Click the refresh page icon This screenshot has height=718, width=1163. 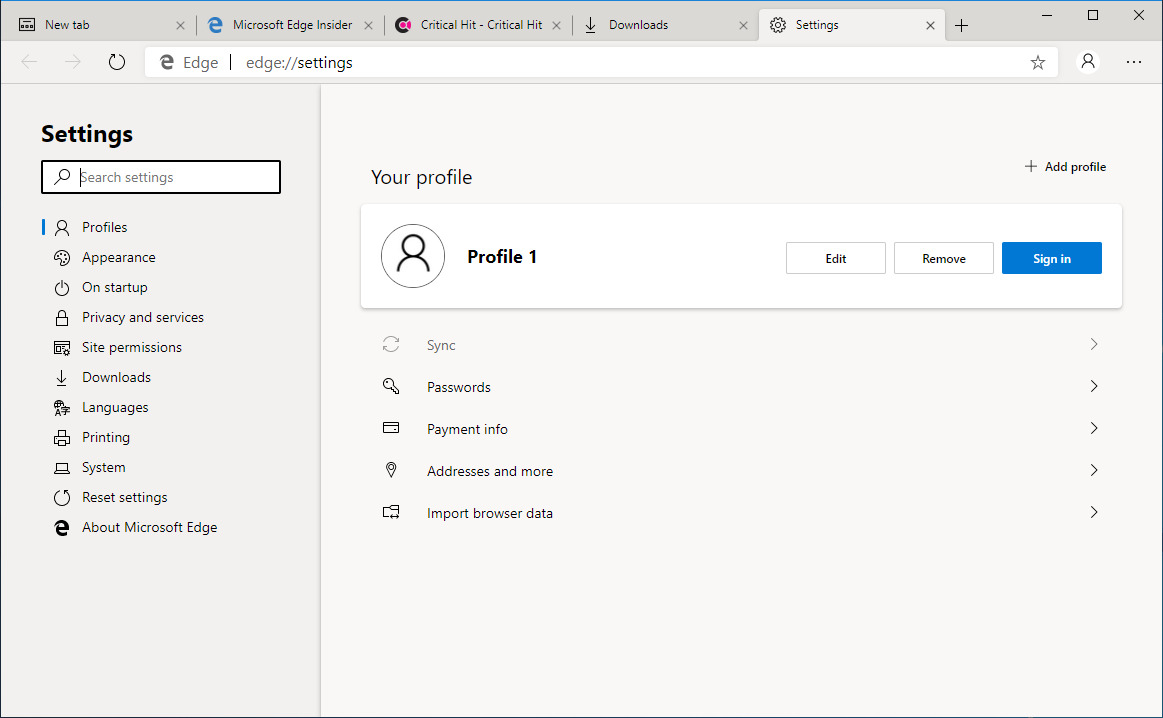coord(117,62)
